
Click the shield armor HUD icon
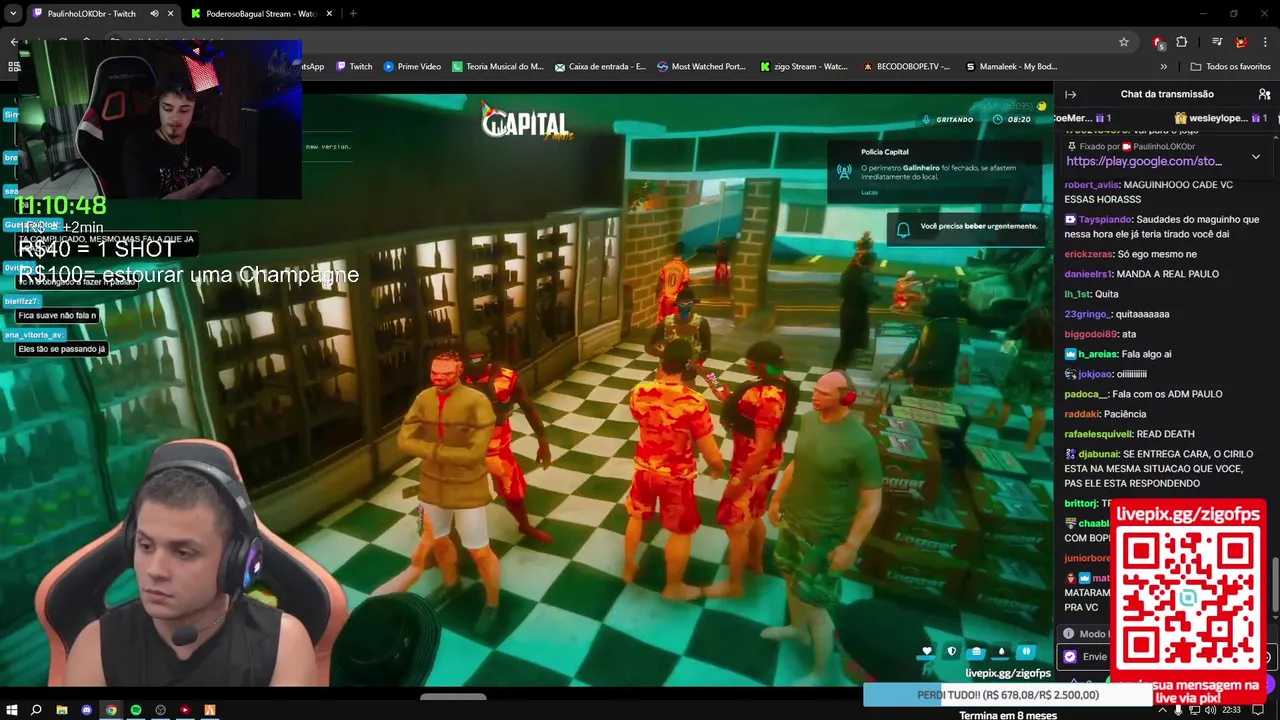(951, 651)
